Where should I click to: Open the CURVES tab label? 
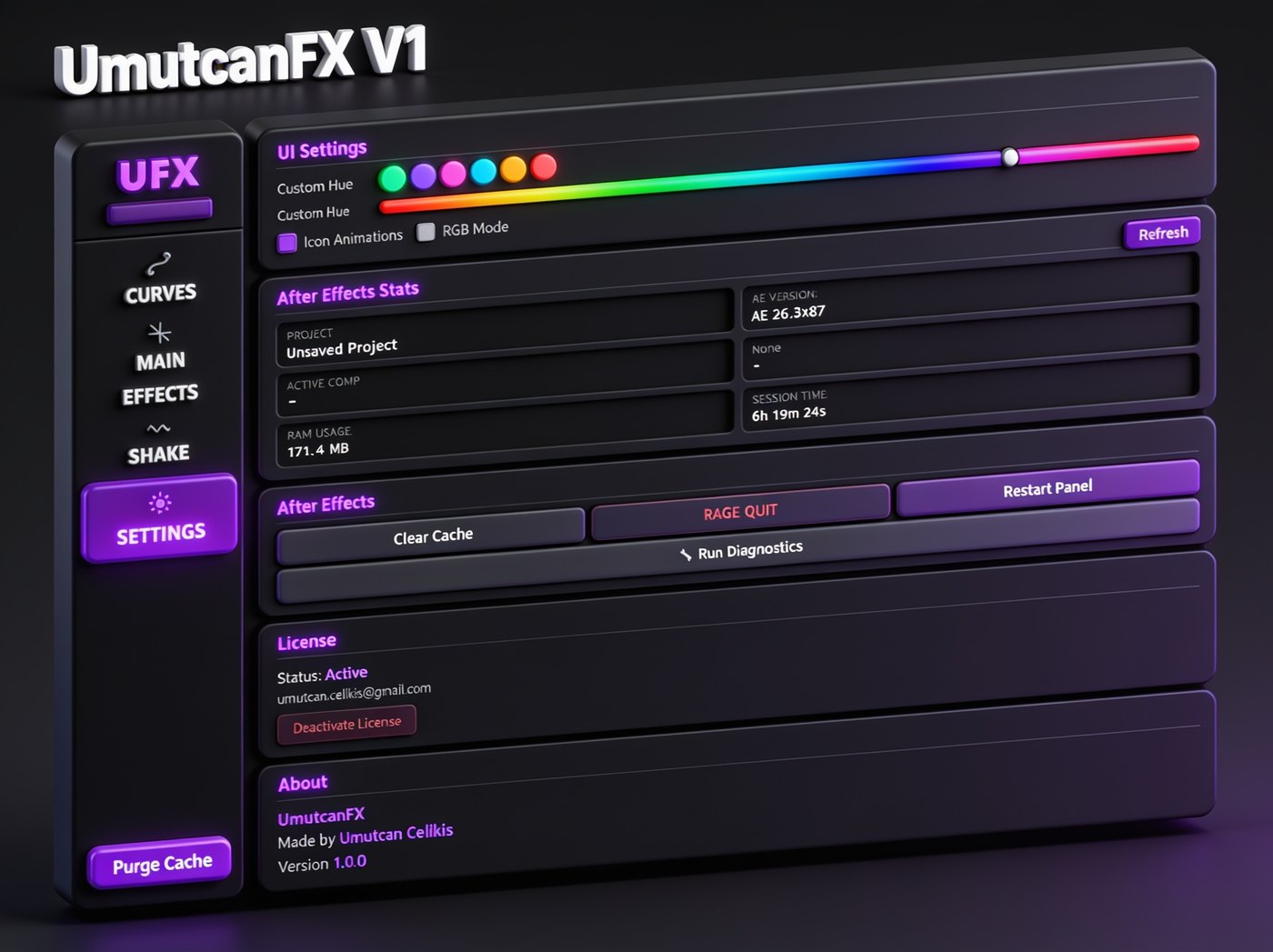(160, 294)
